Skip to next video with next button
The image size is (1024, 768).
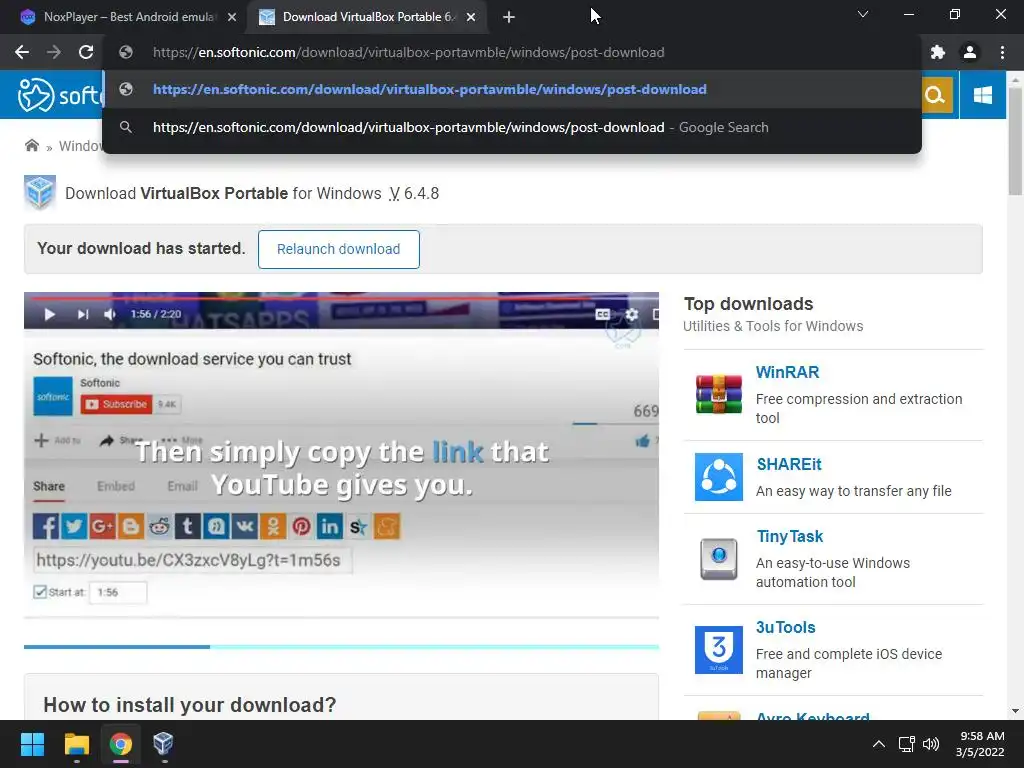82,314
